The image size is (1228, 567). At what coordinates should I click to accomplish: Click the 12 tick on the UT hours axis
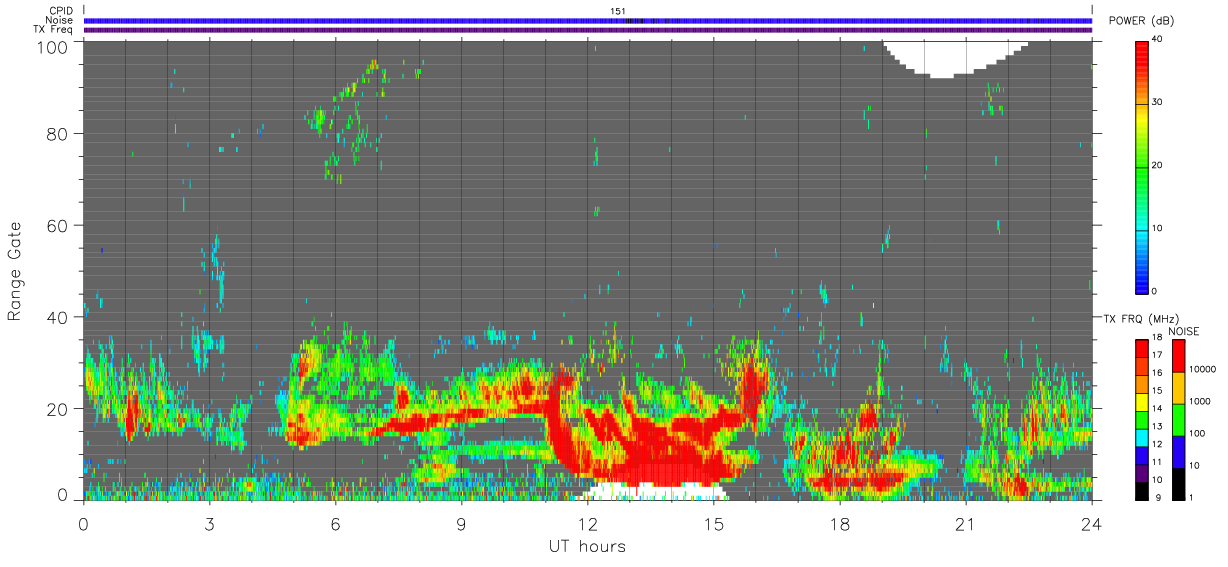(x=588, y=524)
